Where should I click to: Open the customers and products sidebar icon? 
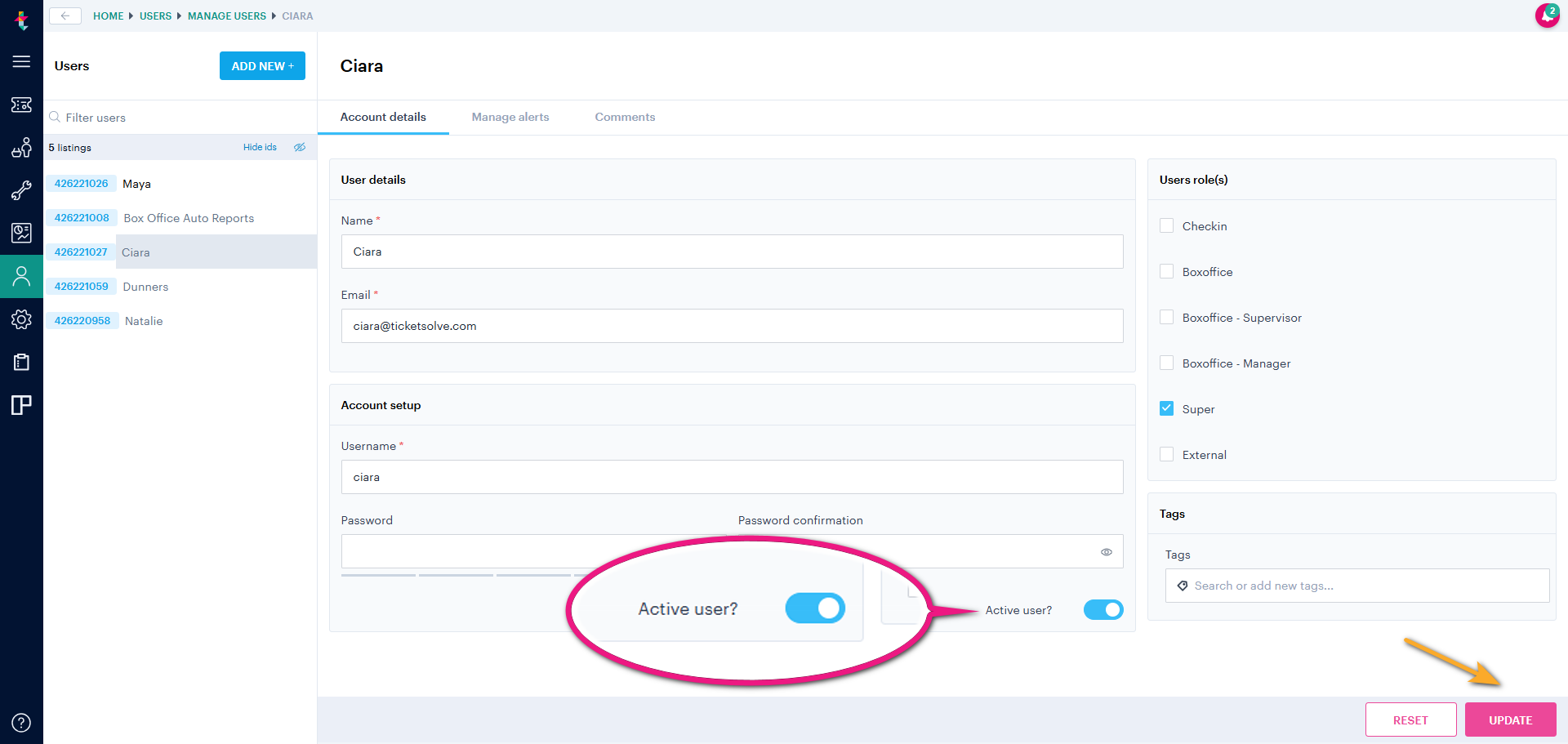(x=21, y=148)
